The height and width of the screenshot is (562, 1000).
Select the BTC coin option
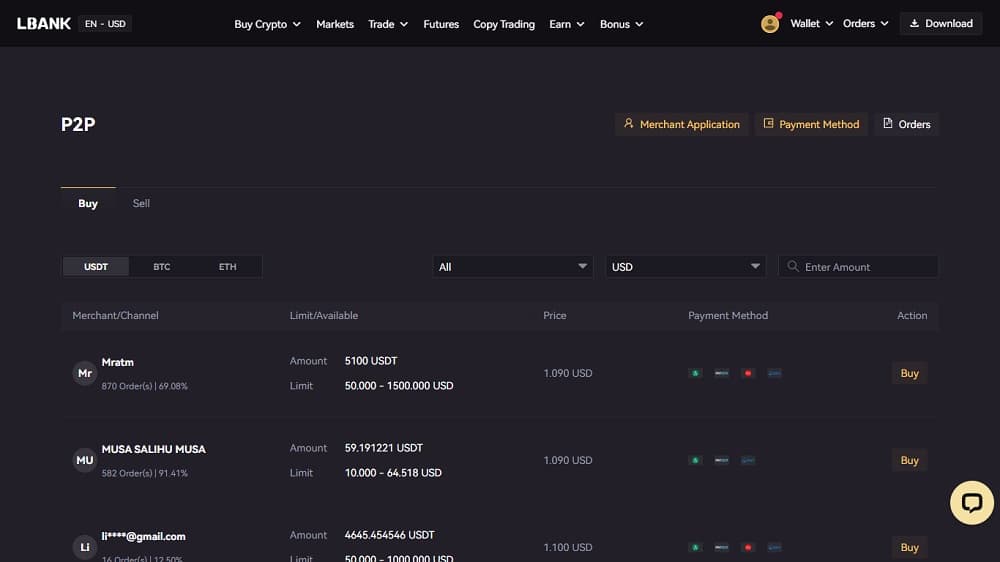click(x=161, y=267)
